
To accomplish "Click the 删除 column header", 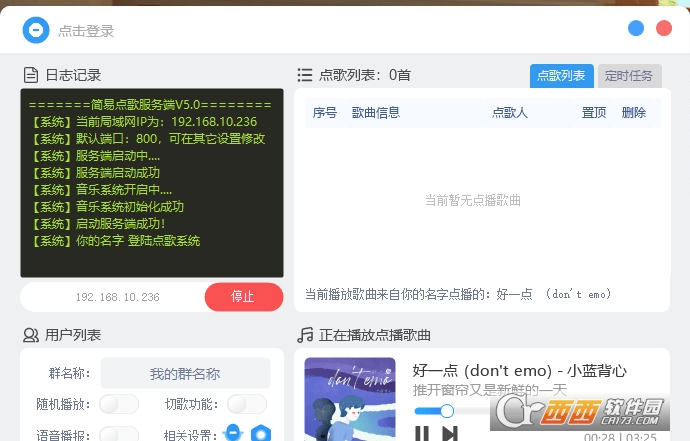I will coord(634,113).
